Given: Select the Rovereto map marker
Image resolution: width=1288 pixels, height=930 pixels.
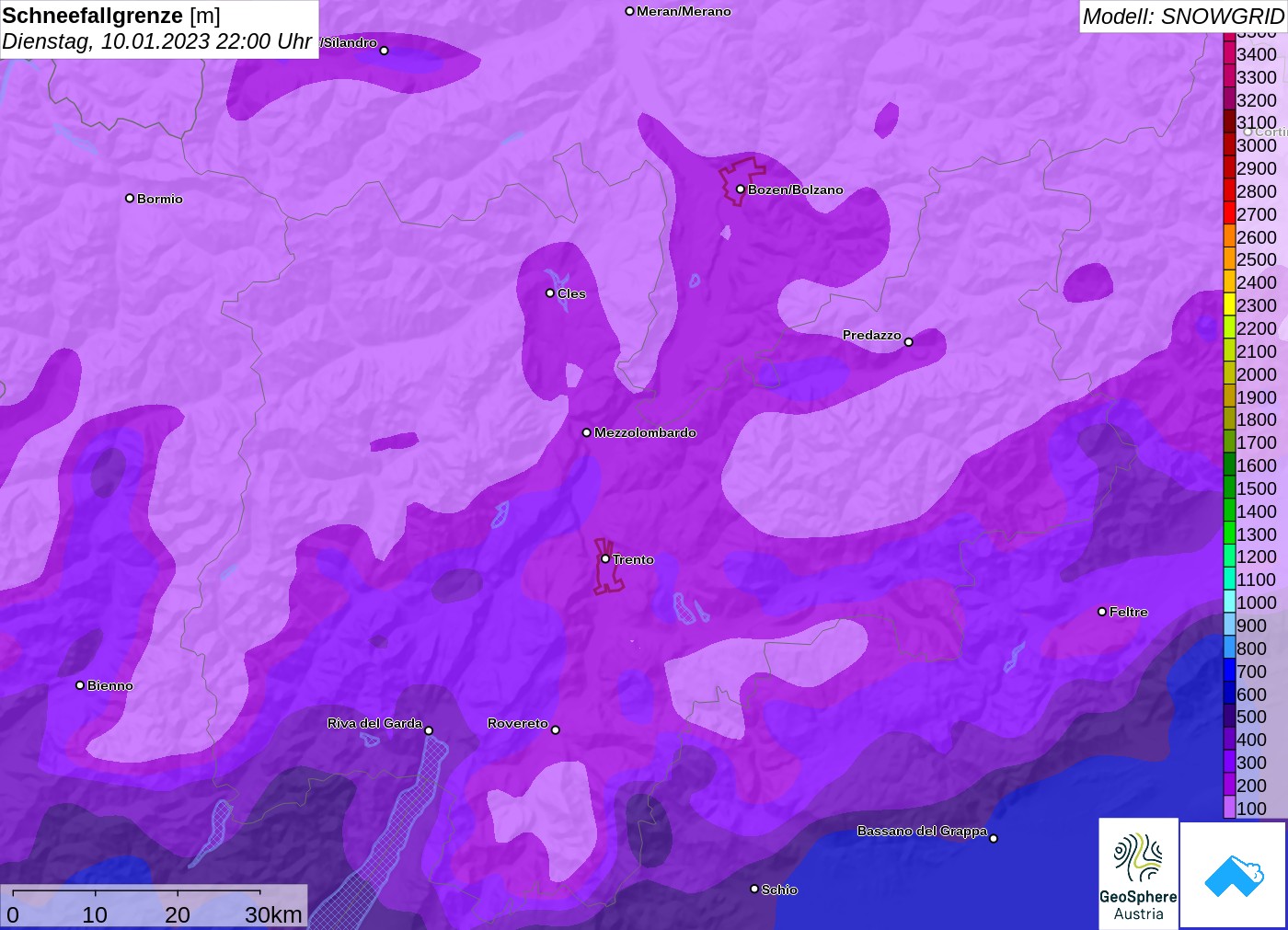Looking at the screenshot, I should coord(555,730).
